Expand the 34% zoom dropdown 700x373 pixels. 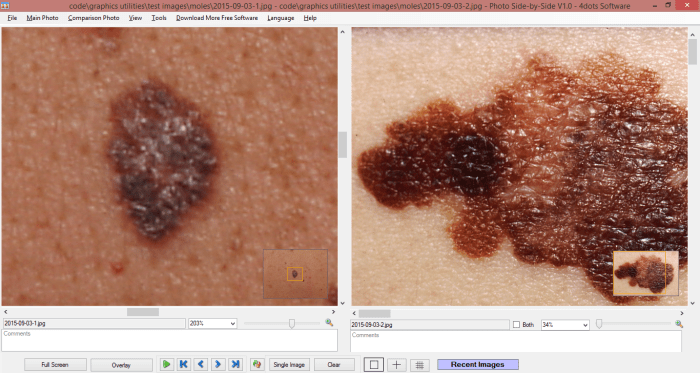click(565, 325)
